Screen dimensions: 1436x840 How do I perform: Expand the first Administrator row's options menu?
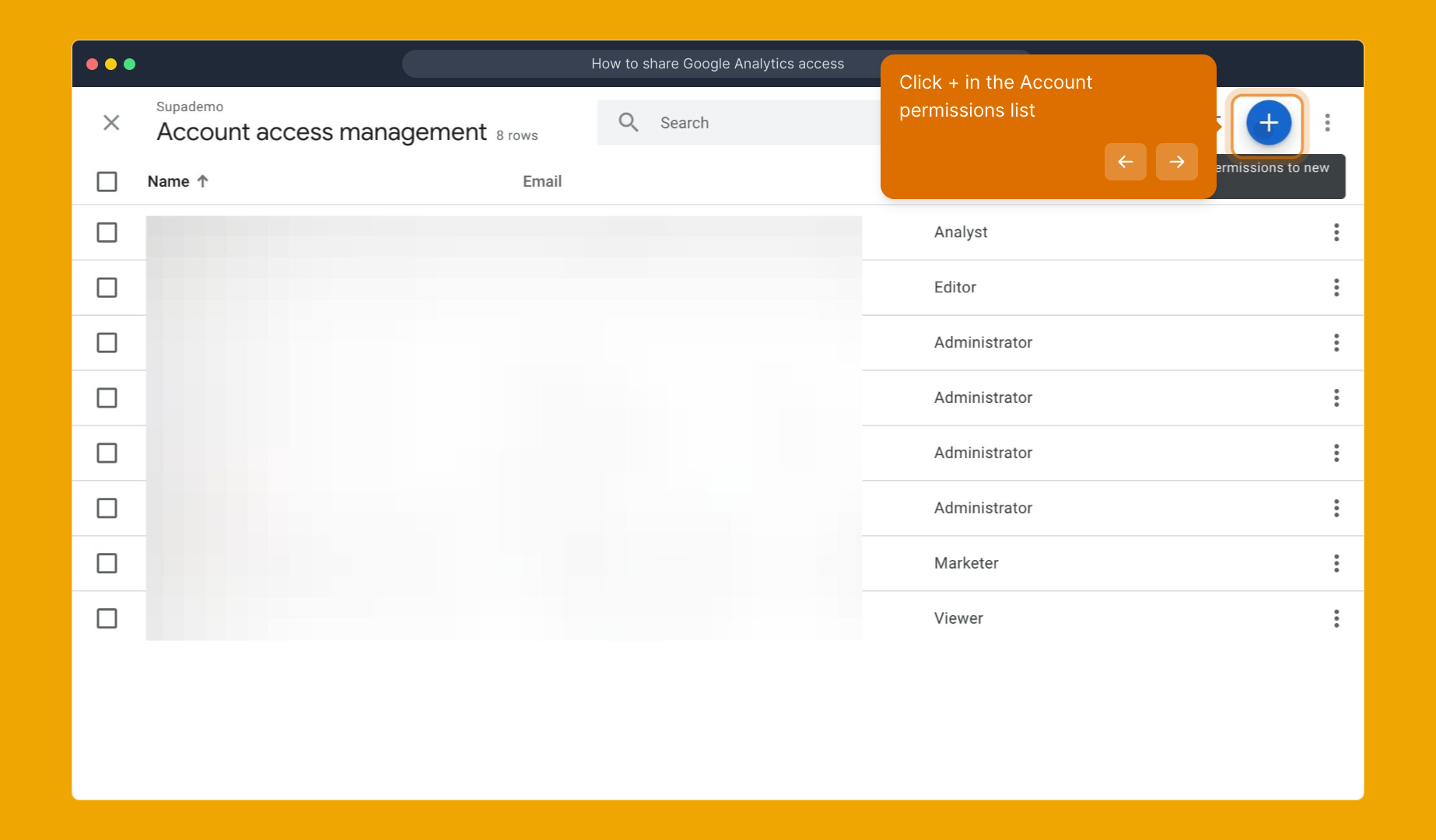coord(1336,342)
